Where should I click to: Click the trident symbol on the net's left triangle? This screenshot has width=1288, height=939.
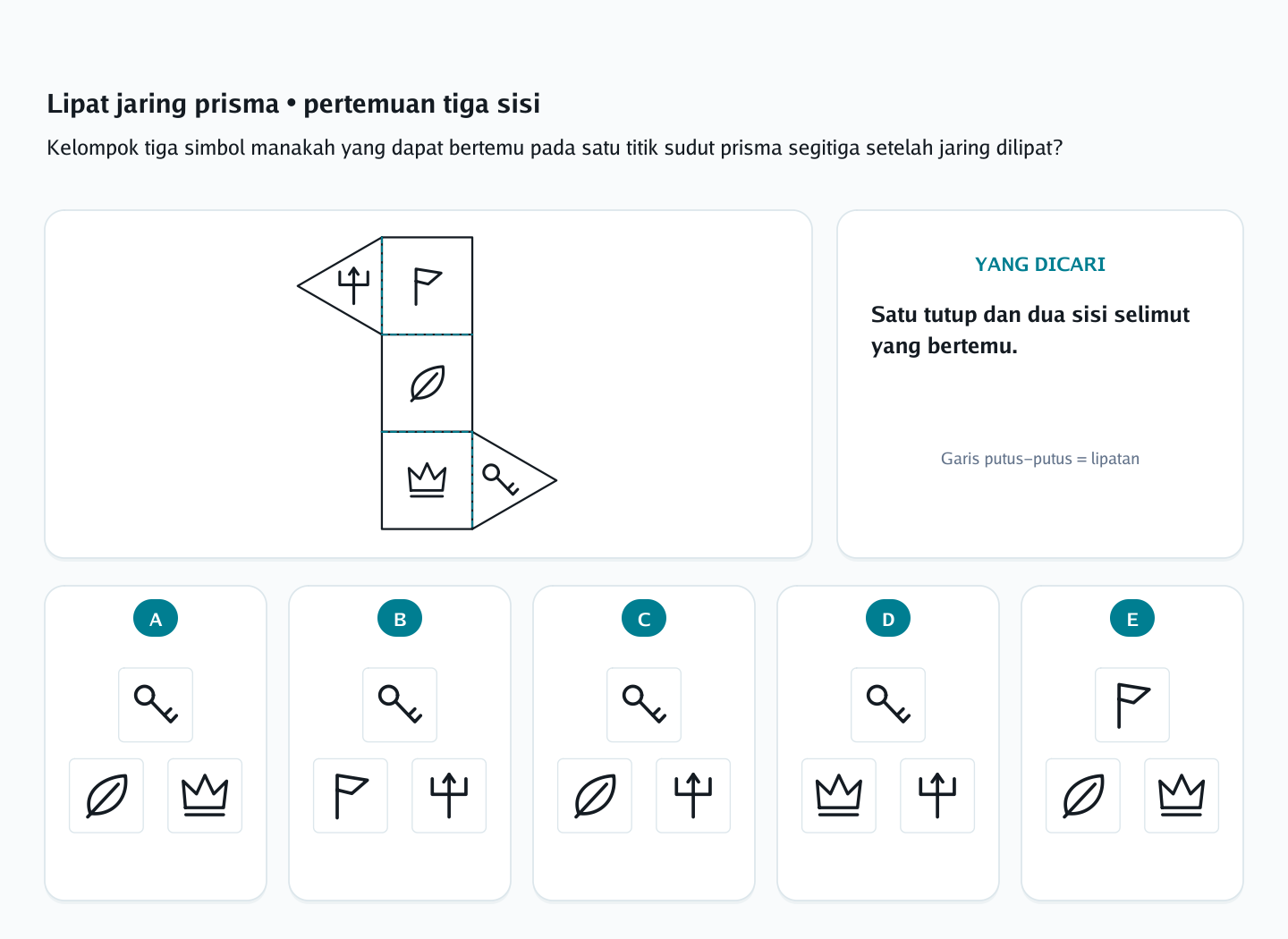point(353,285)
